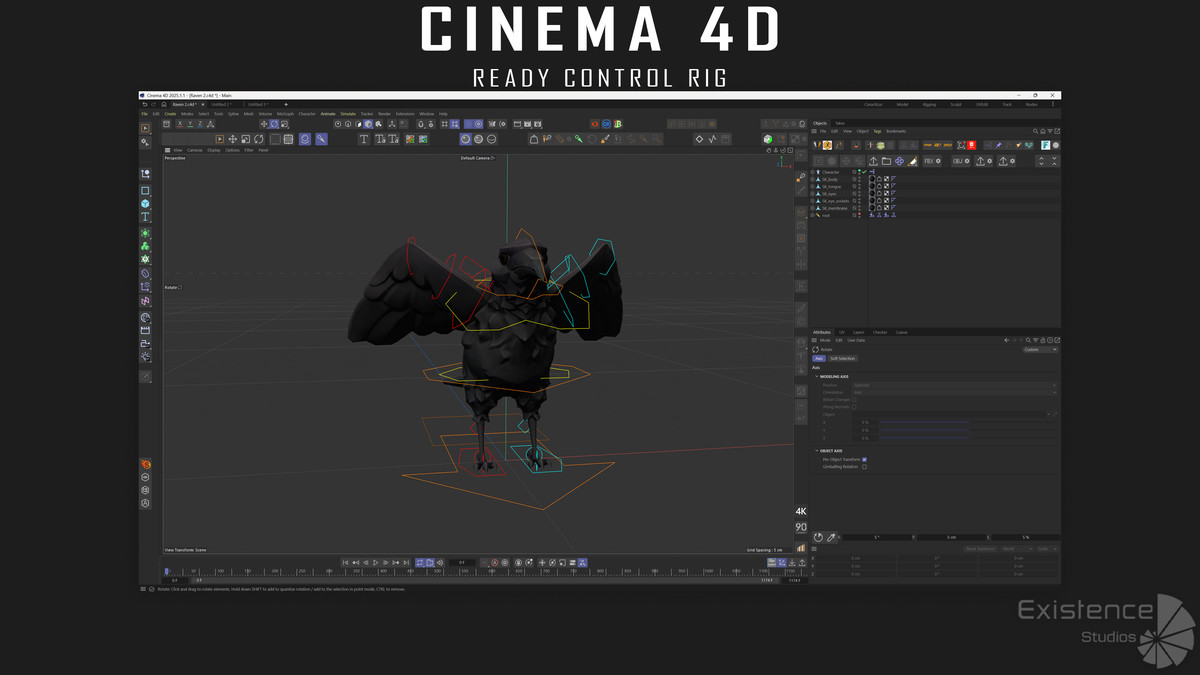Click the FBX export settings icon
Screen dimensions: 1200x675
pos(931,161)
